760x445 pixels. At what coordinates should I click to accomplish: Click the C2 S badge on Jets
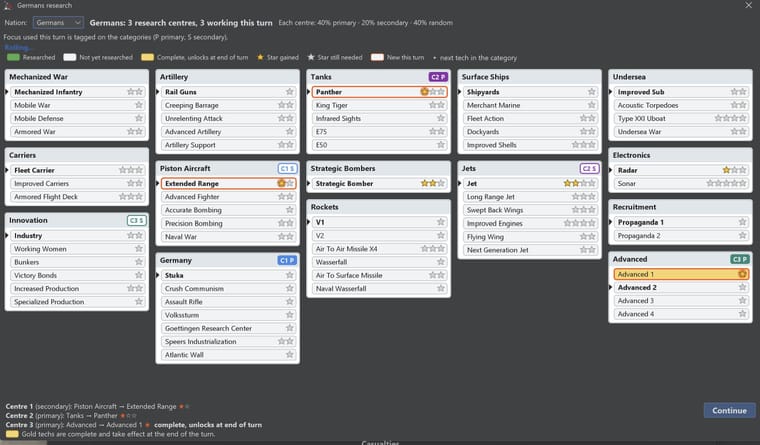(589, 169)
